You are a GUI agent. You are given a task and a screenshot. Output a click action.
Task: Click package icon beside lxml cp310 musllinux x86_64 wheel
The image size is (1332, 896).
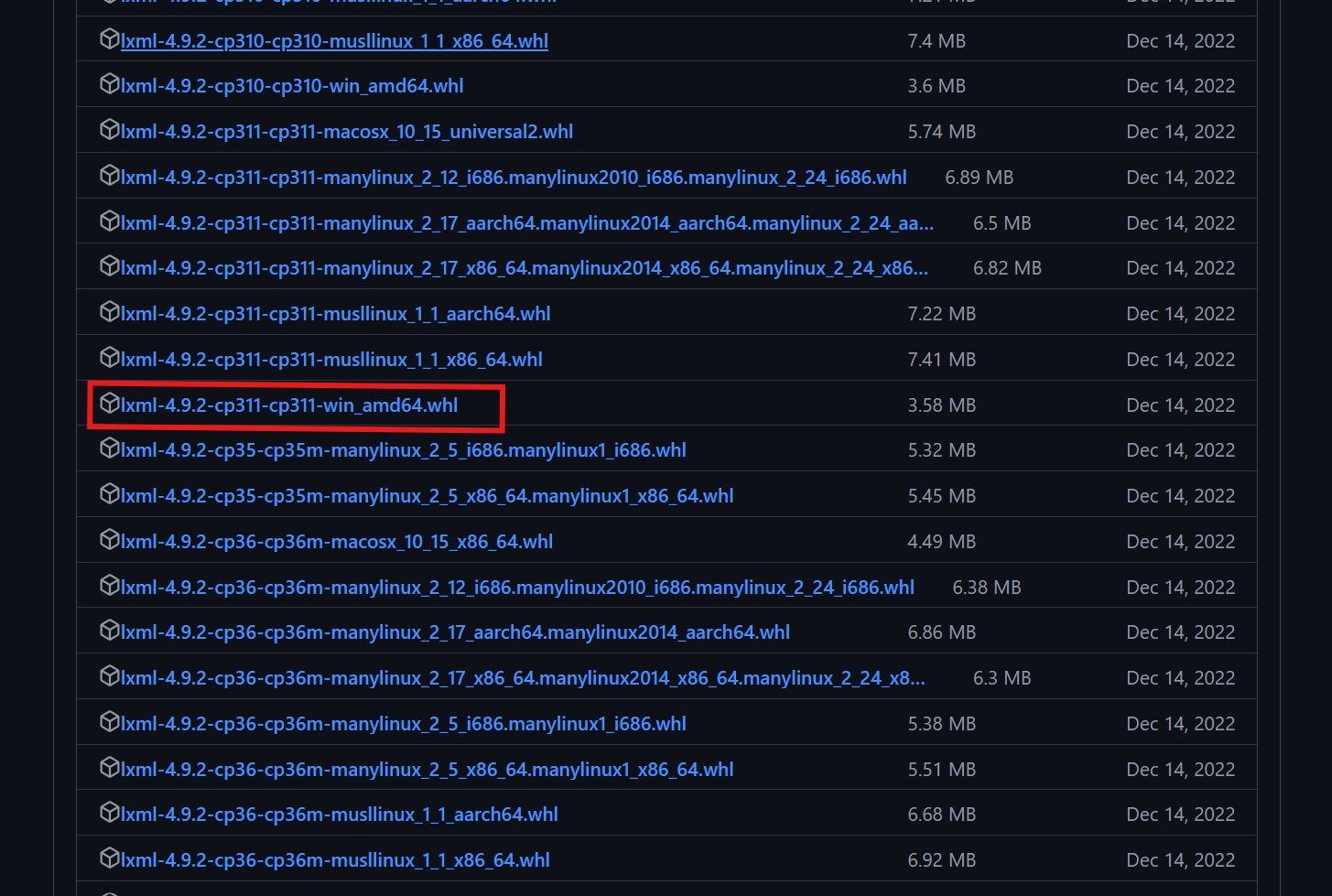109,39
